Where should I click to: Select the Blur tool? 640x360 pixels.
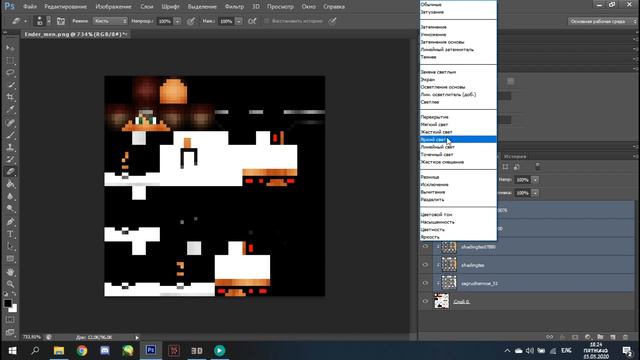10,196
